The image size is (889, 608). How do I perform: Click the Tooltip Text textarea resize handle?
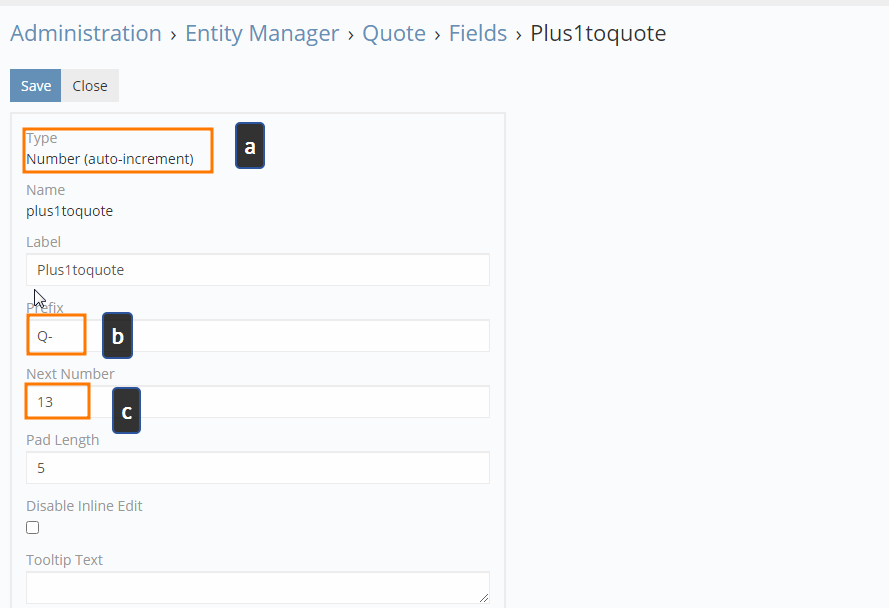pos(484,598)
